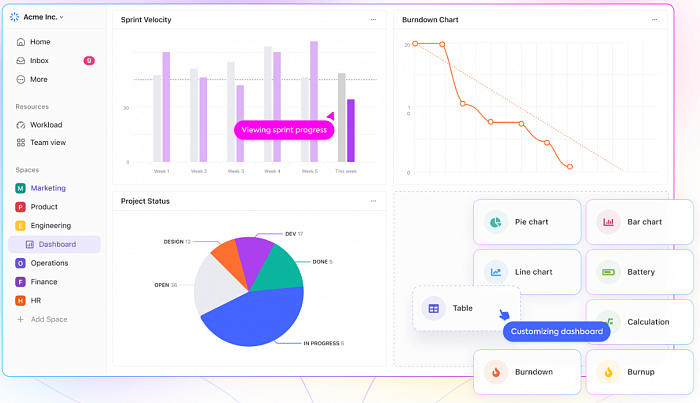
Task: Click the Week 1 purple velocity bar
Action: [x=166, y=107]
